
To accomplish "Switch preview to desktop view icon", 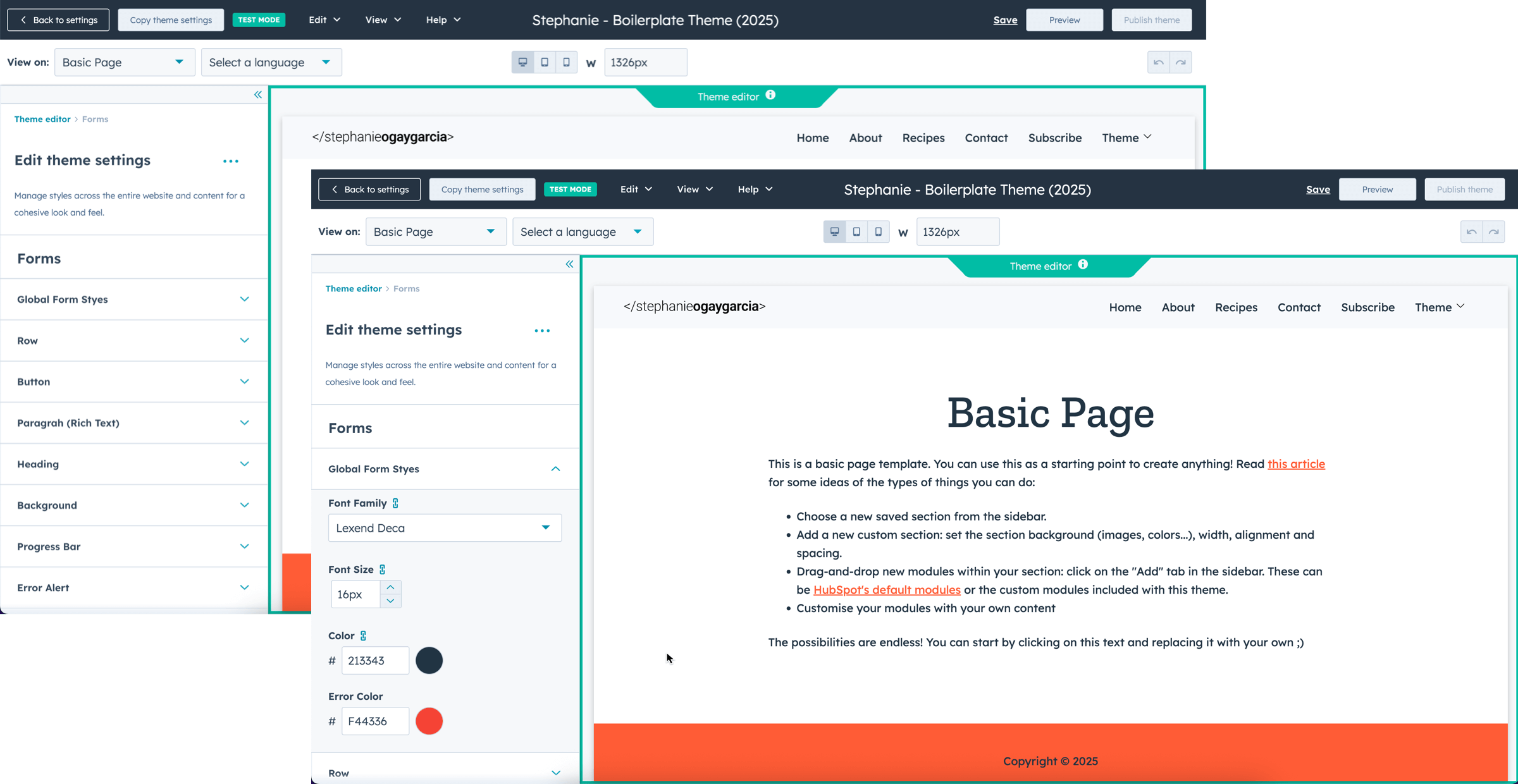I will click(x=835, y=231).
